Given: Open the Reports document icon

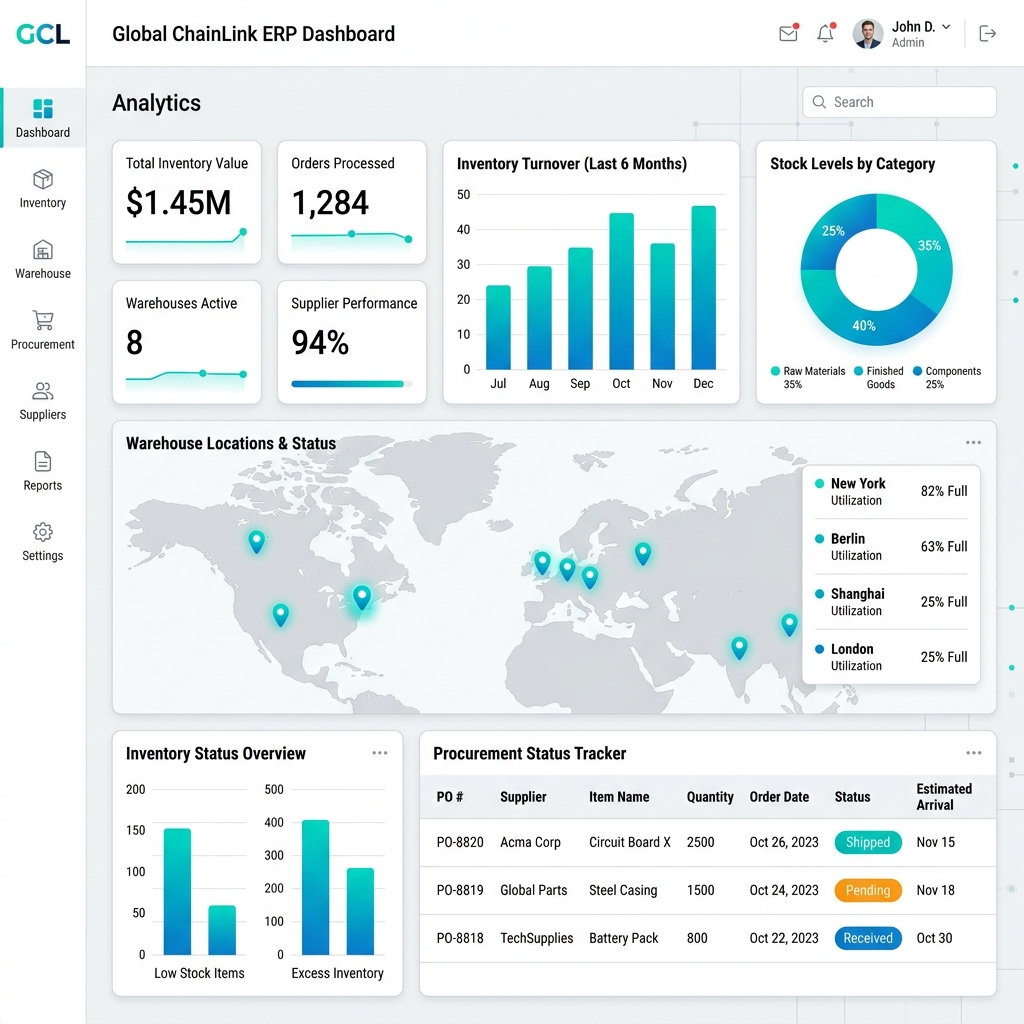Looking at the screenshot, I should click(43, 461).
